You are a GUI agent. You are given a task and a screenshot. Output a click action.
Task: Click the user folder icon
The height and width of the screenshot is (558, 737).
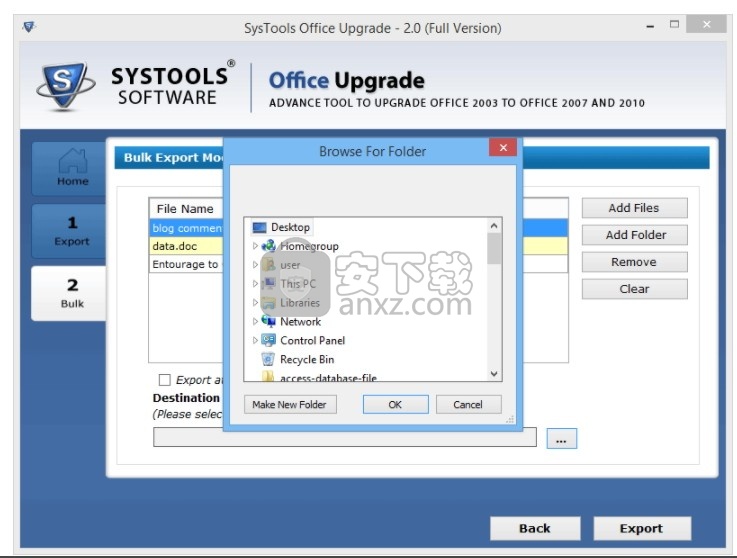coord(268,265)
